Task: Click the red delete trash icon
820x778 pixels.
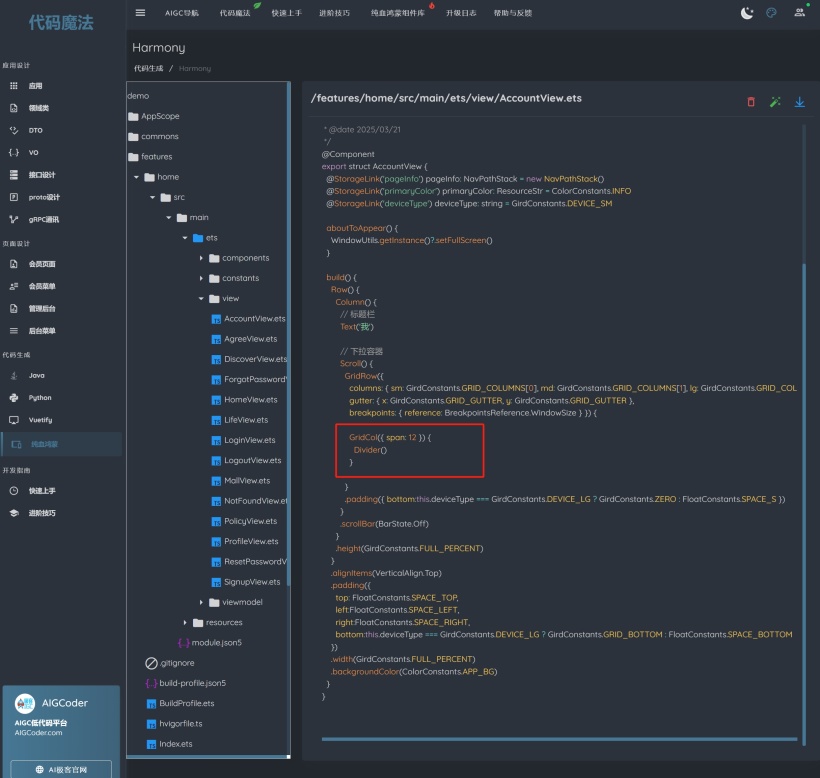Action: 751,102
